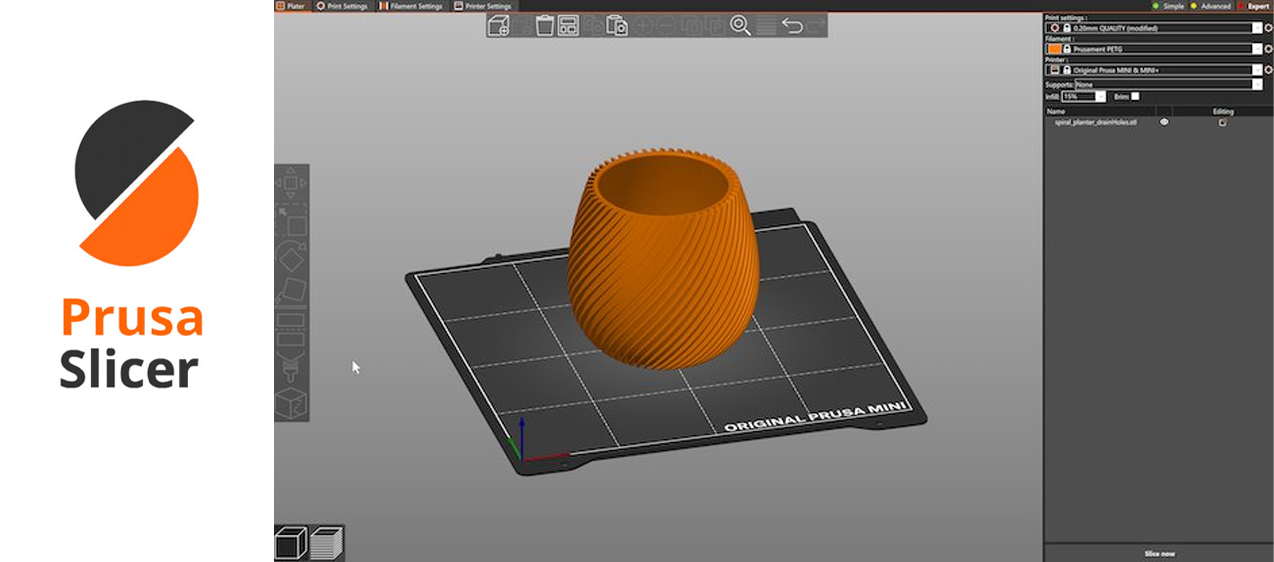Select the Scale gizmo in left toolbar
The width and height of the screenshot is (1274, 562).
[x=291, y=219]
